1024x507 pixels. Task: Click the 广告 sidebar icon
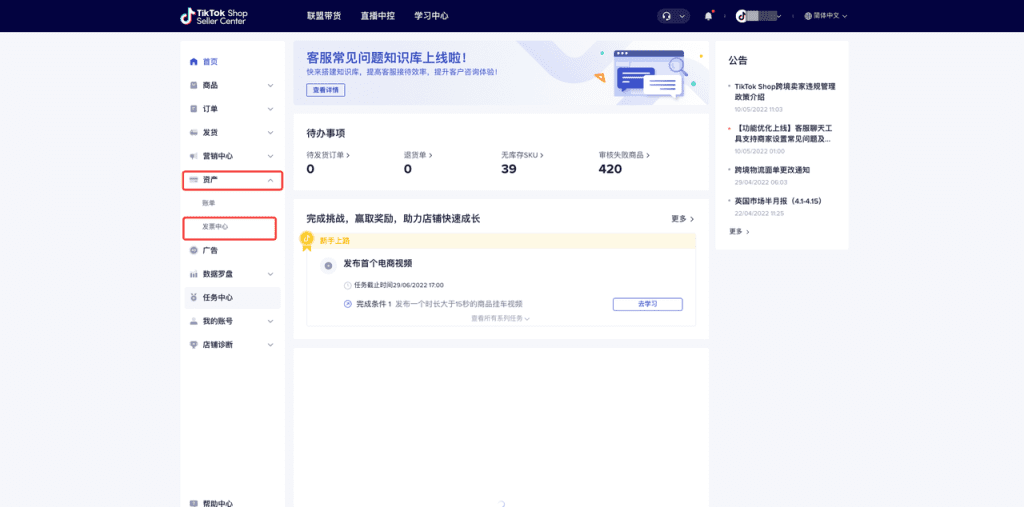[x=193, y=250]
